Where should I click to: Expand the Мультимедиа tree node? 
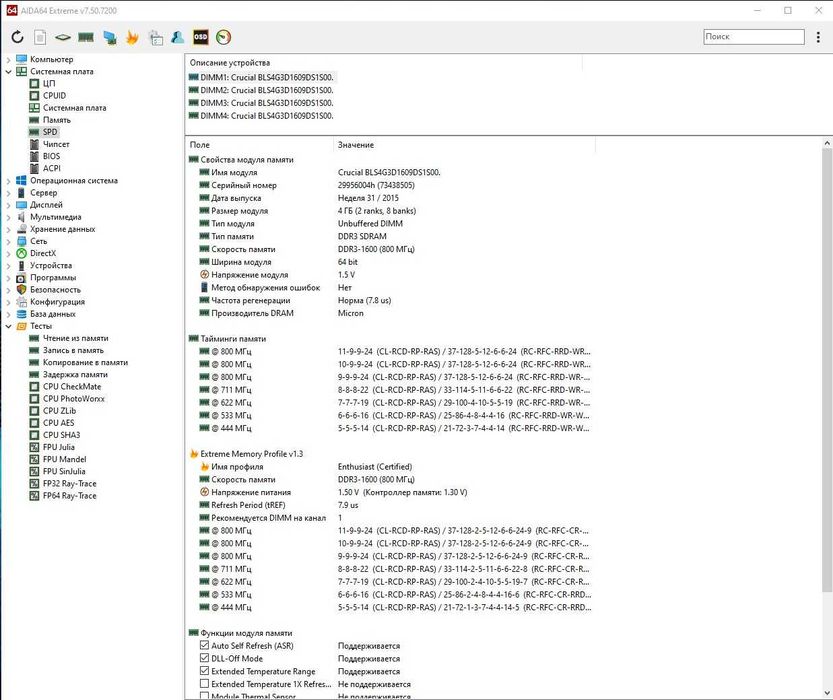coord(8,217)
